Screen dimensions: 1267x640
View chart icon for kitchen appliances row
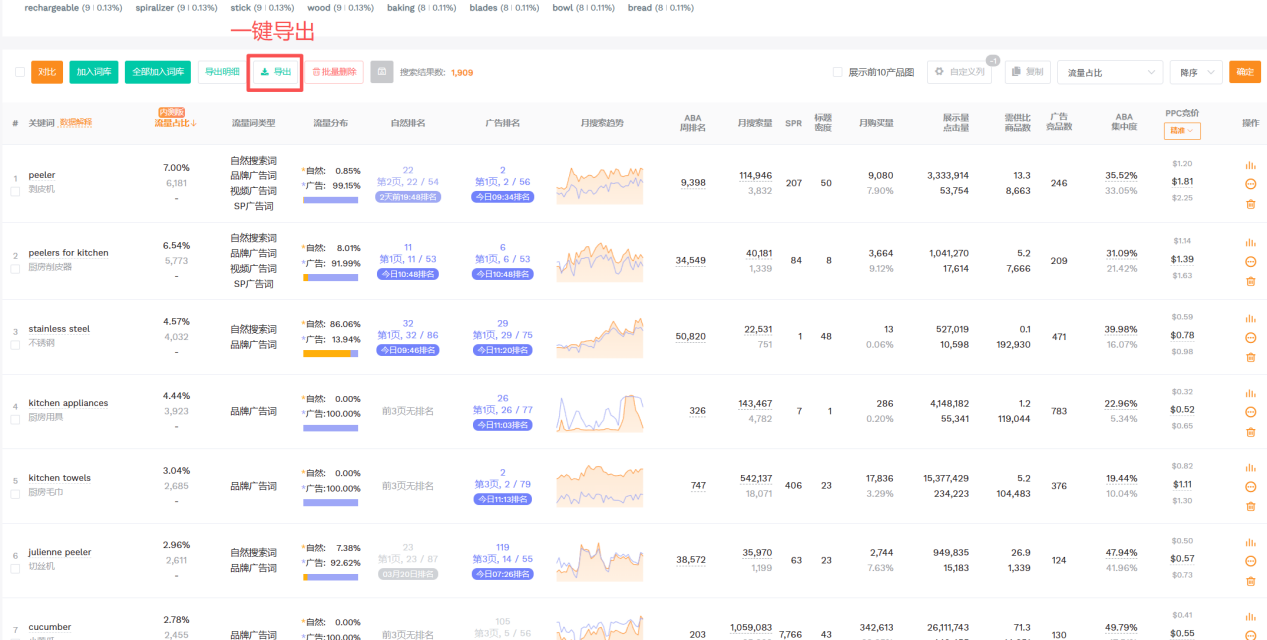point(1250,393)
